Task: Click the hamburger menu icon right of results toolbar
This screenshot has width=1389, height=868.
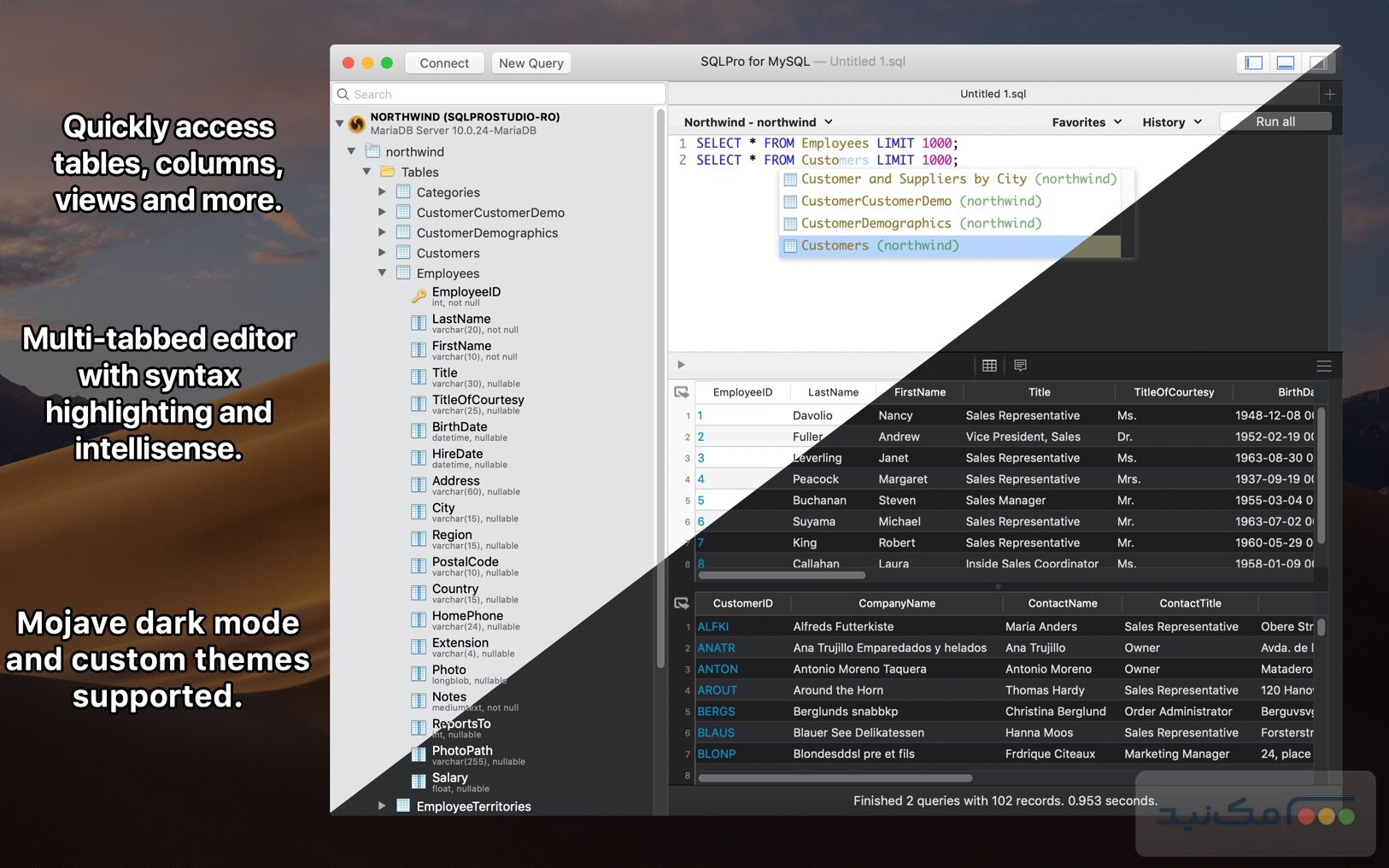Action: 1324,366
